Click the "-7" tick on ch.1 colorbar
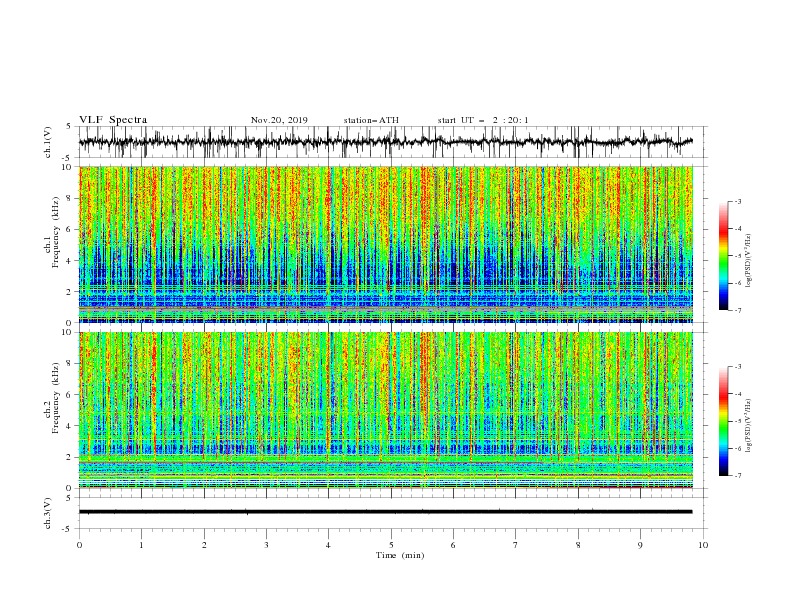792x612 pixels. (738, 310)
